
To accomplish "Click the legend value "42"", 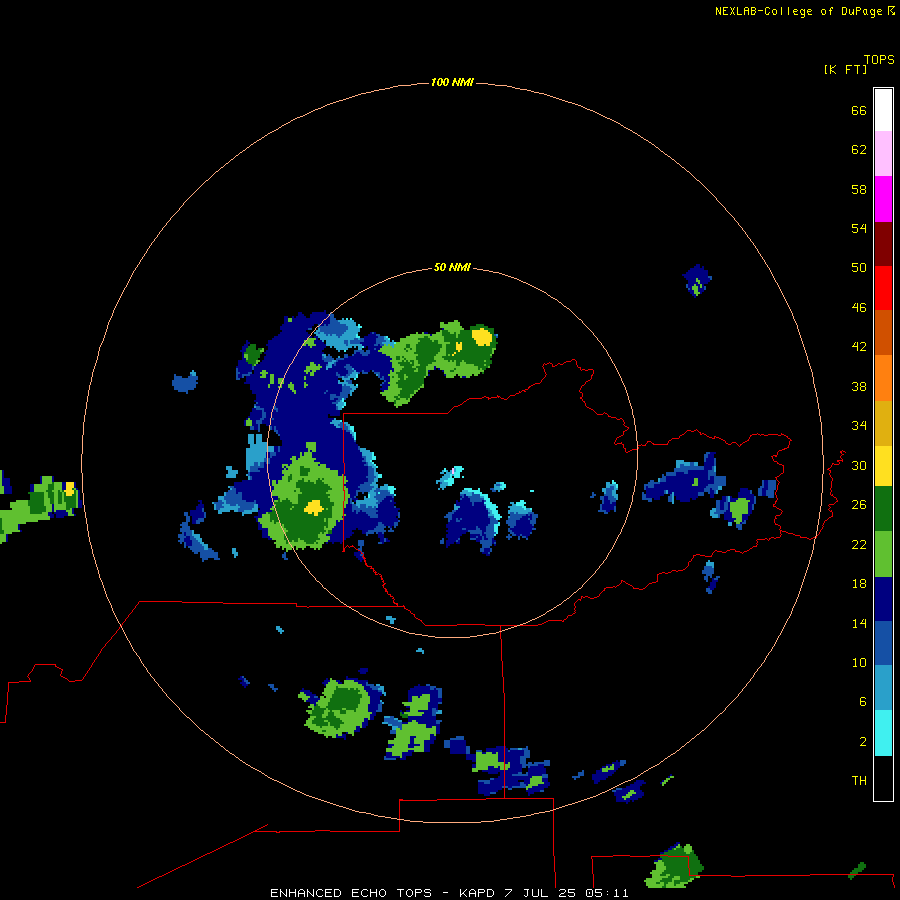I will [x=859, y=347].
